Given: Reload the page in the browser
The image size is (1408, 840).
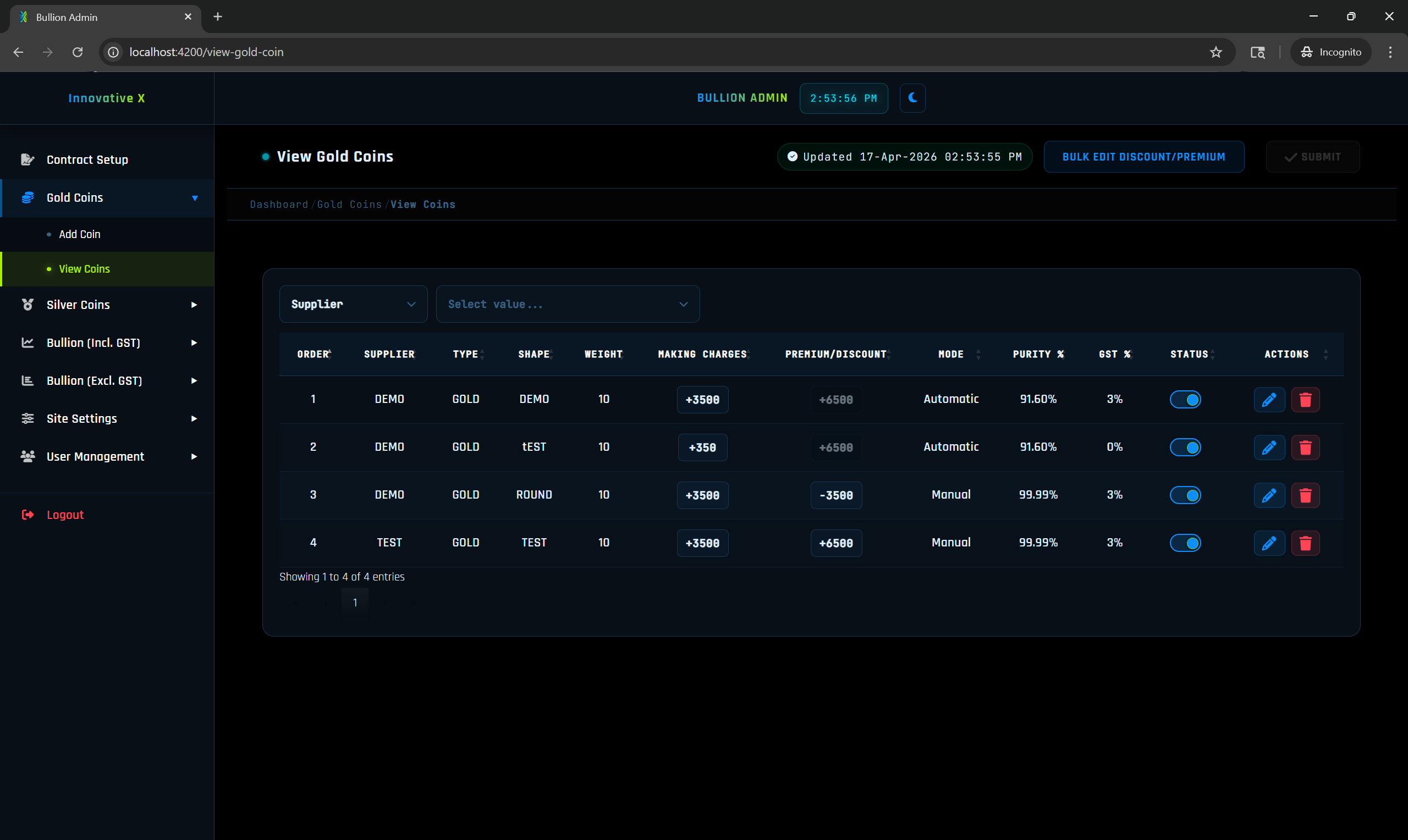Looking at the screenshot, I should coord(78,52).
